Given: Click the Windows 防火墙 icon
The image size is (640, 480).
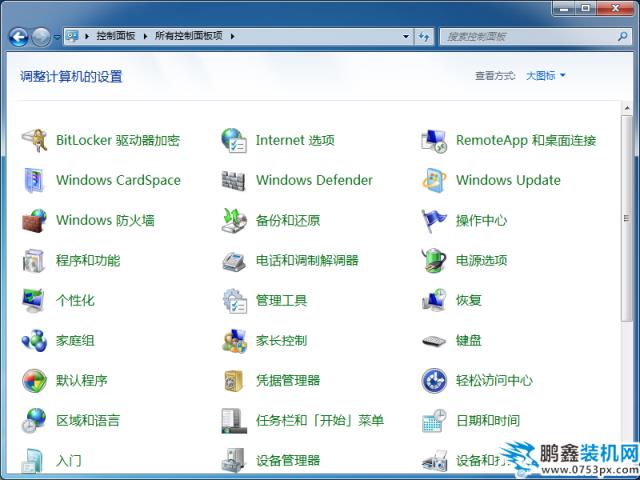Looking at the screenshot, I should click(34, 220).
